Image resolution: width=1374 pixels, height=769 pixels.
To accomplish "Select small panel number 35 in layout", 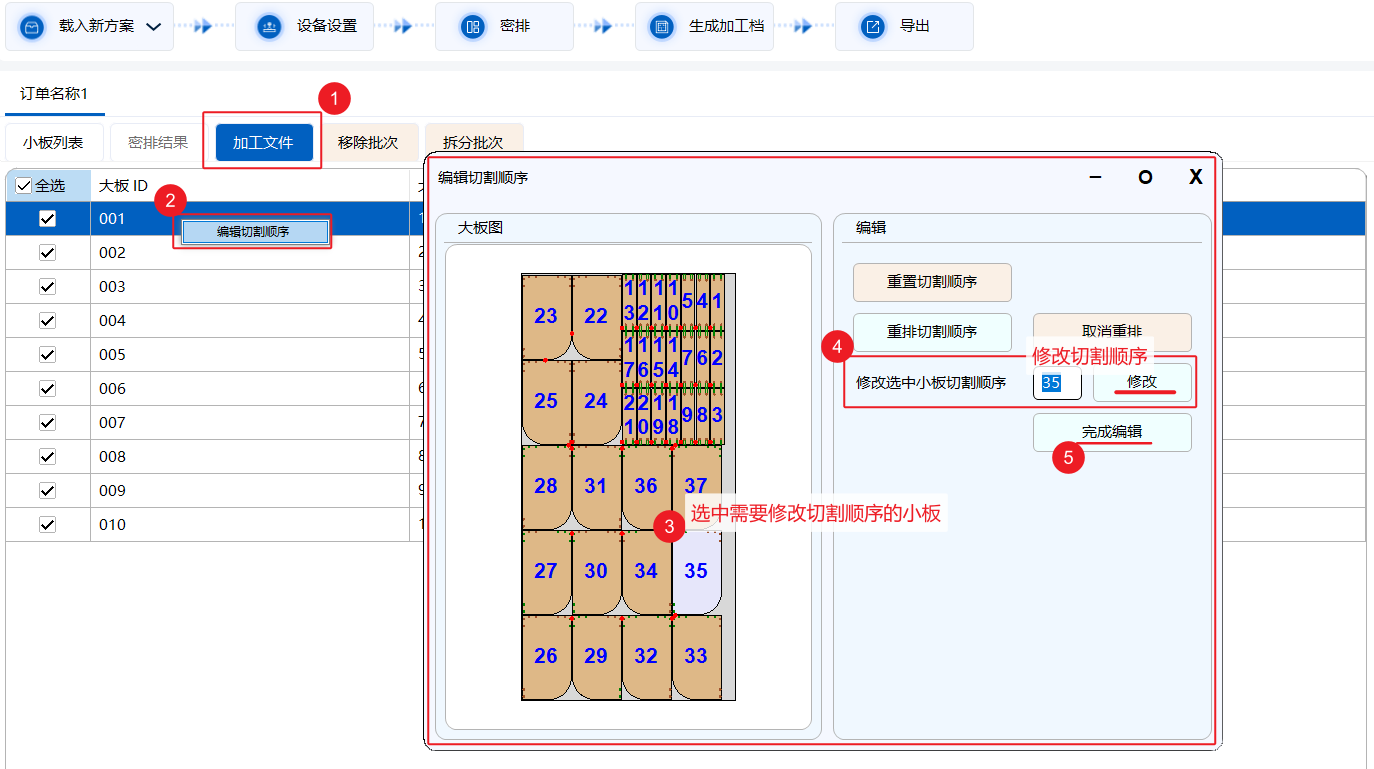I will [696, 571].
